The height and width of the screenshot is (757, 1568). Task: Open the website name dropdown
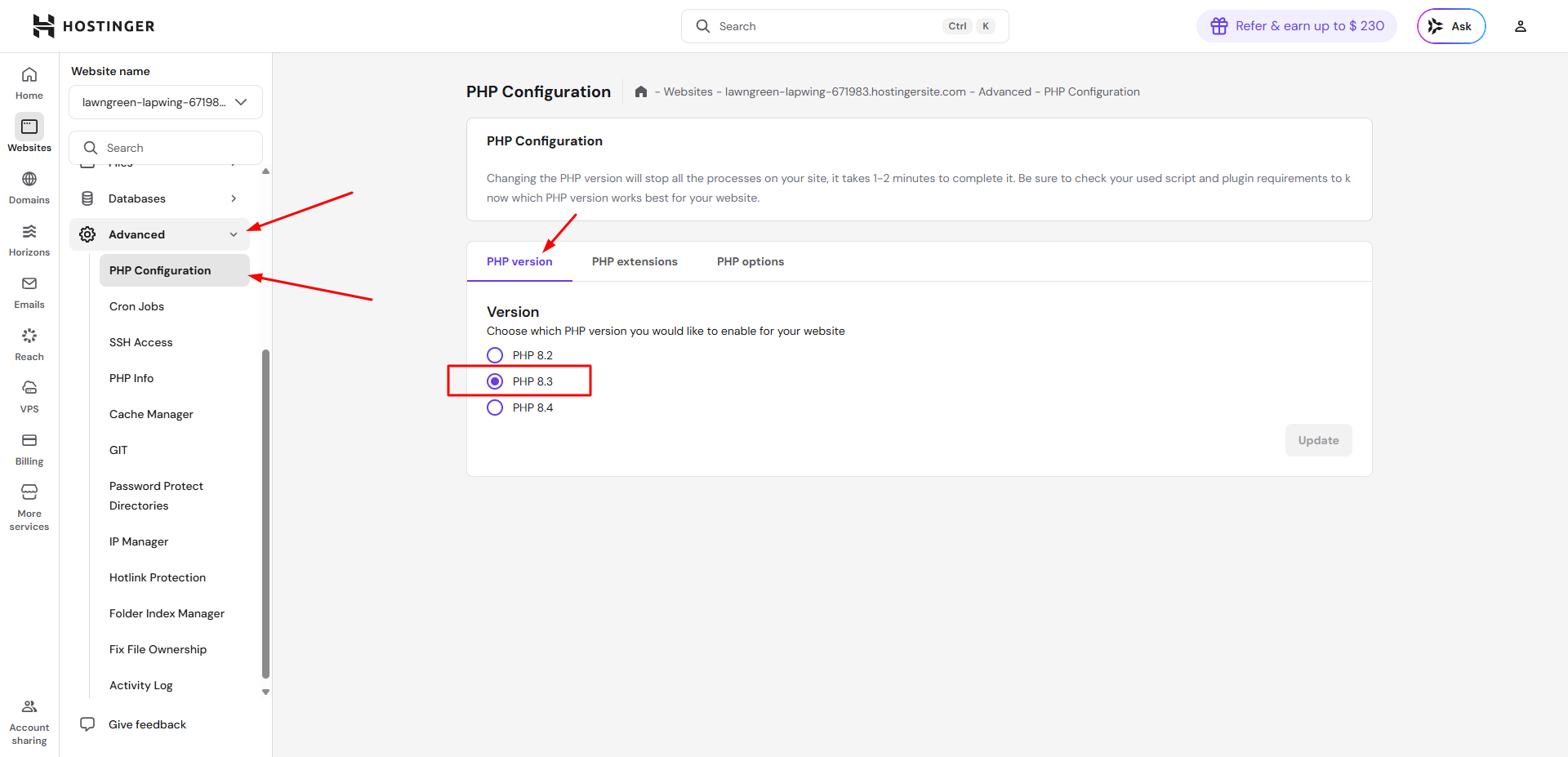pyautogui.click(x=166, y=101)
